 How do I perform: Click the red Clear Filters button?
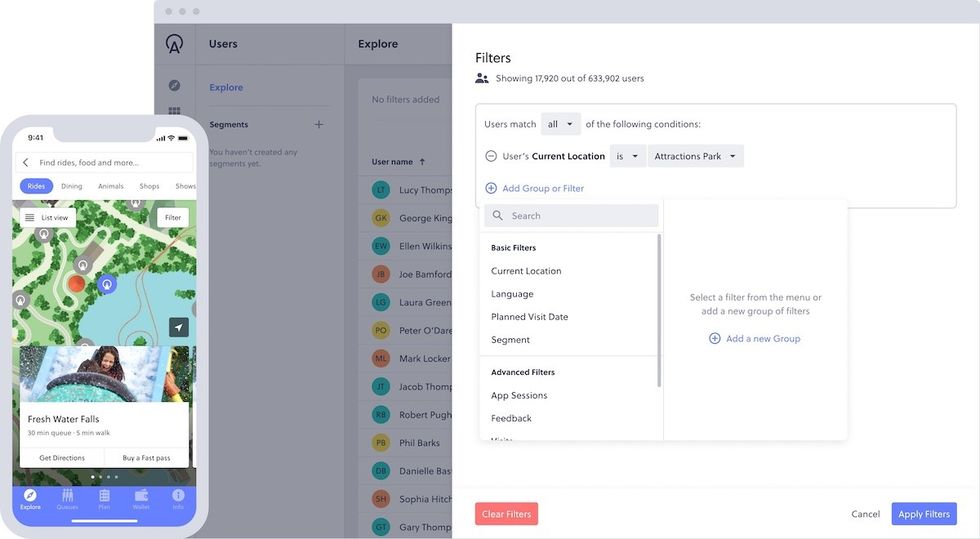tap(506, 514)
